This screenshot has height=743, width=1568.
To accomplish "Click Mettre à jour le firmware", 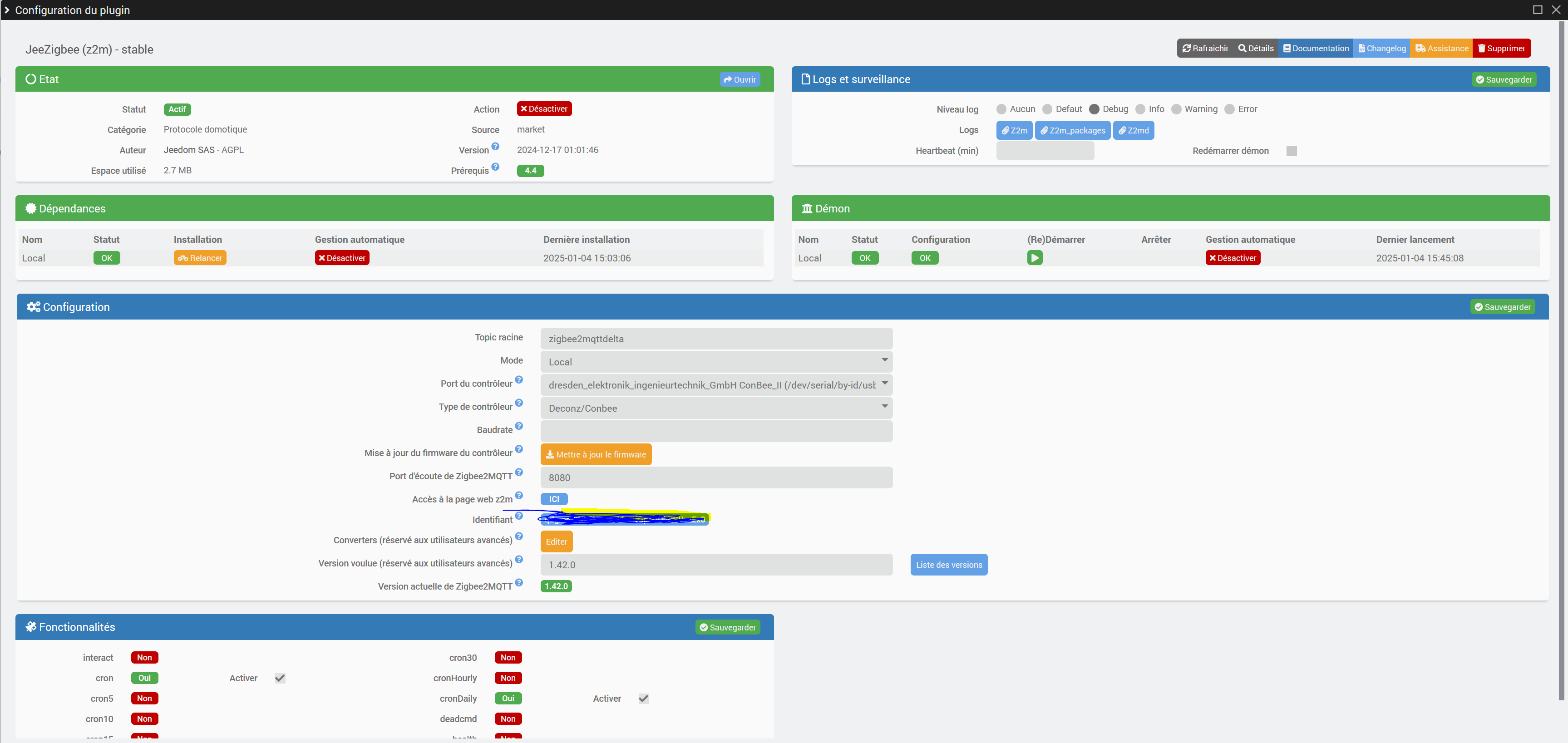I will coord(596,455).
